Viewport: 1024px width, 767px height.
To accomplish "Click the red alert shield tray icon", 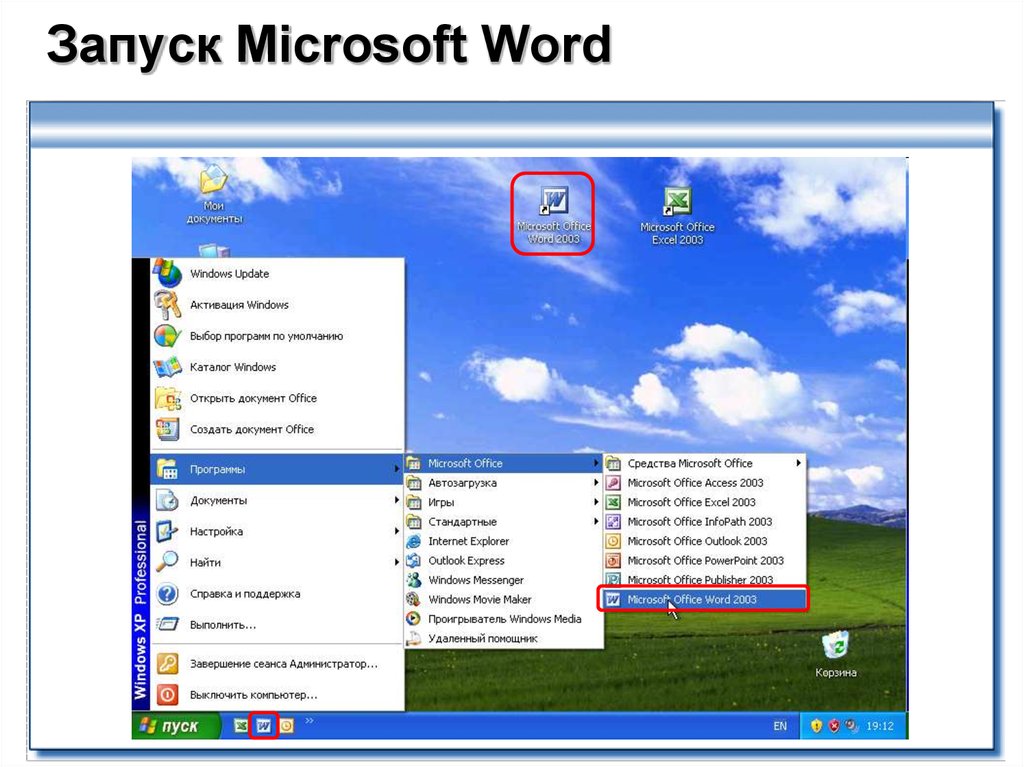I will tap(834, 726).
